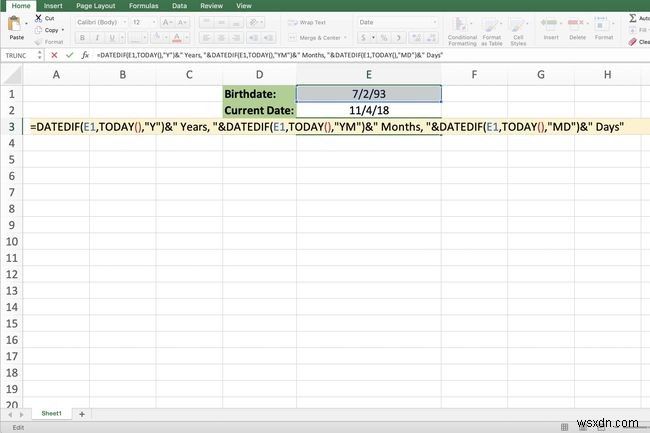
Task: Select the Sheet1 tab
Action: 51,414
